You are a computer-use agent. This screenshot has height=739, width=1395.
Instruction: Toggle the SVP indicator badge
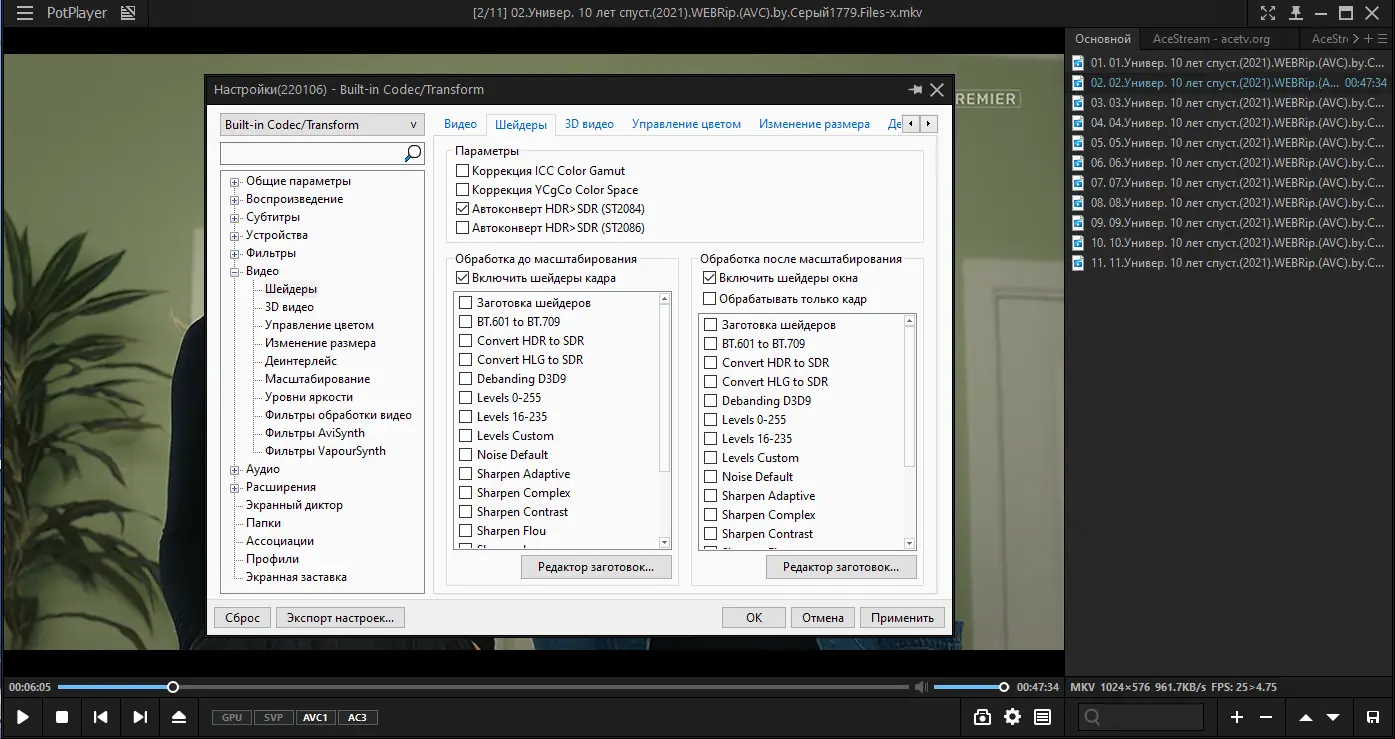pos(274,718)
